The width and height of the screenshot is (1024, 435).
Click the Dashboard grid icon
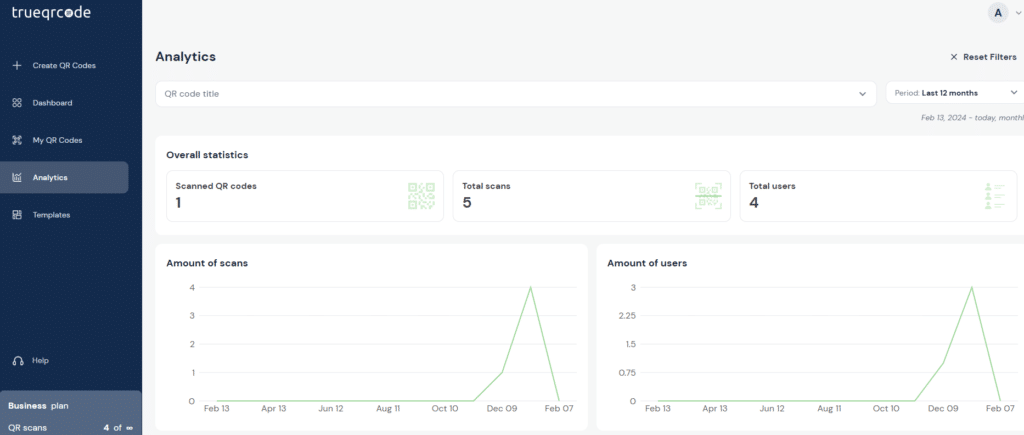pos(17,103)
